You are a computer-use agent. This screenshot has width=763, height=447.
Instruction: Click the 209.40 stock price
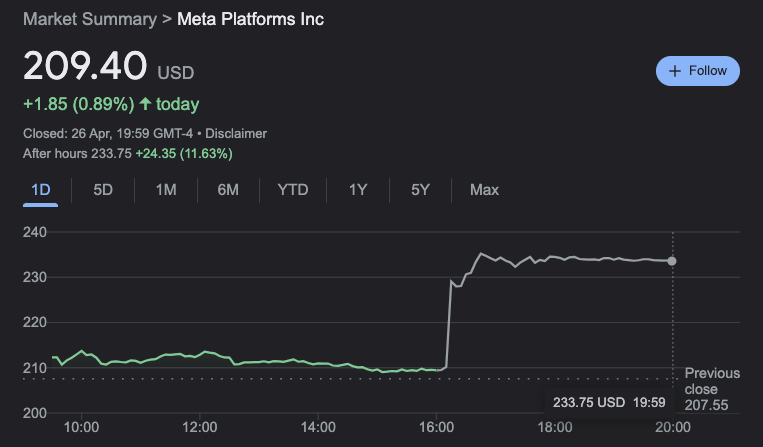(x=84, y=68)
